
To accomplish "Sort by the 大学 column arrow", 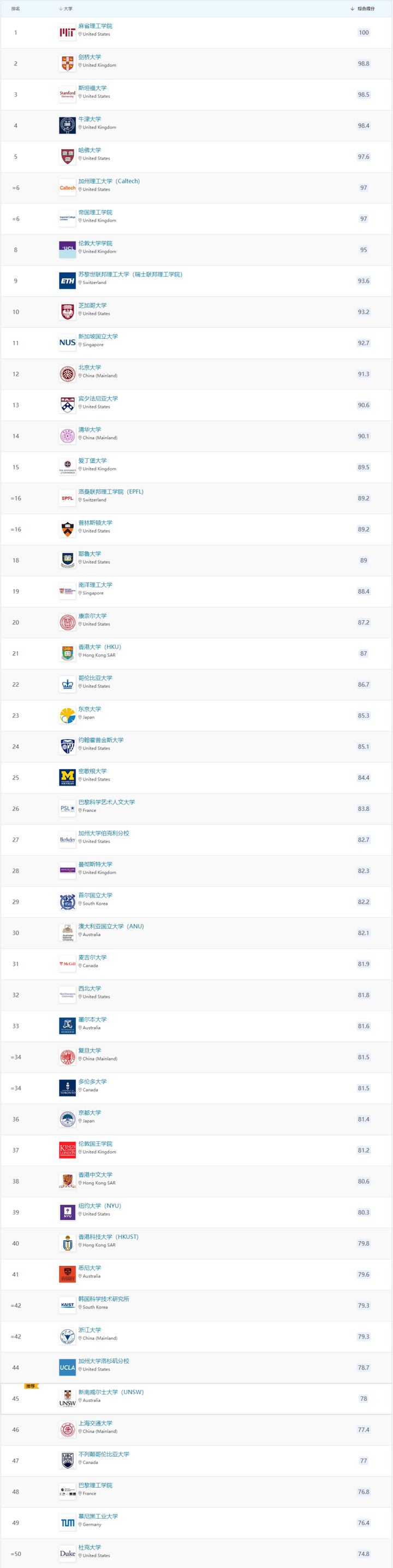I will click(61, 9).
